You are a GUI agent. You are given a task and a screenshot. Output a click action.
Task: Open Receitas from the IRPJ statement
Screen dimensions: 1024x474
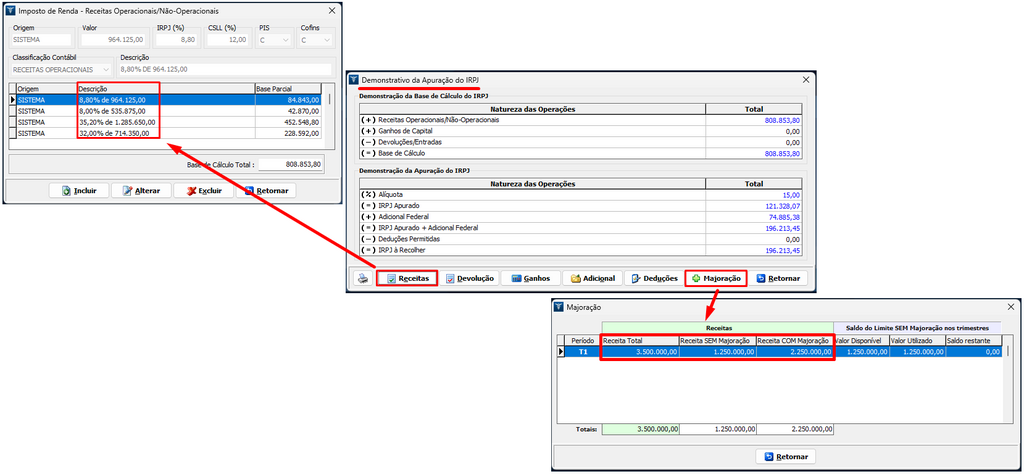point(407,279)
